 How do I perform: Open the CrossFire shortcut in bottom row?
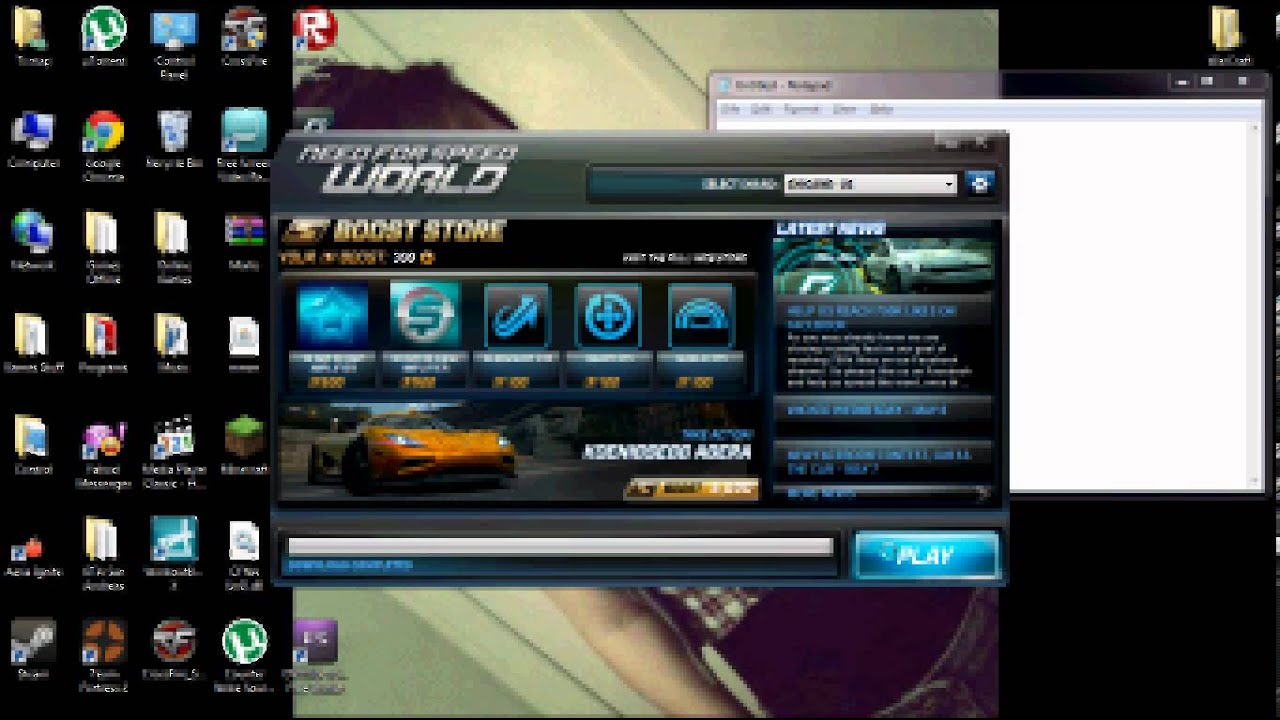[174, 650]
